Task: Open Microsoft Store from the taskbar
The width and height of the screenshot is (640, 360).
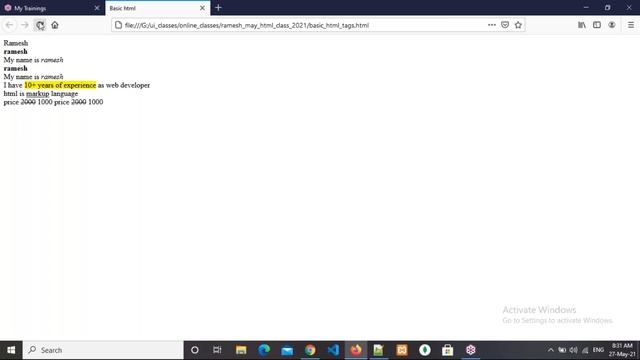Action: [448, 350]
